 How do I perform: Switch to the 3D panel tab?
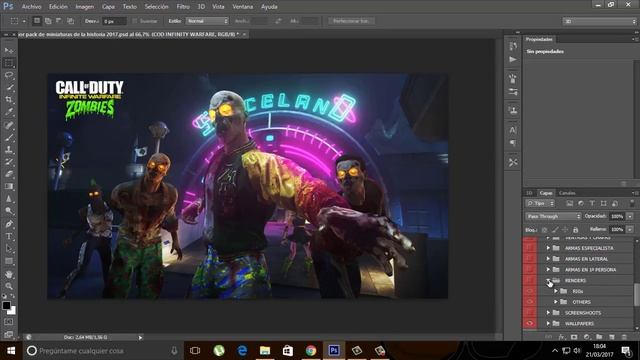(529, 193)
